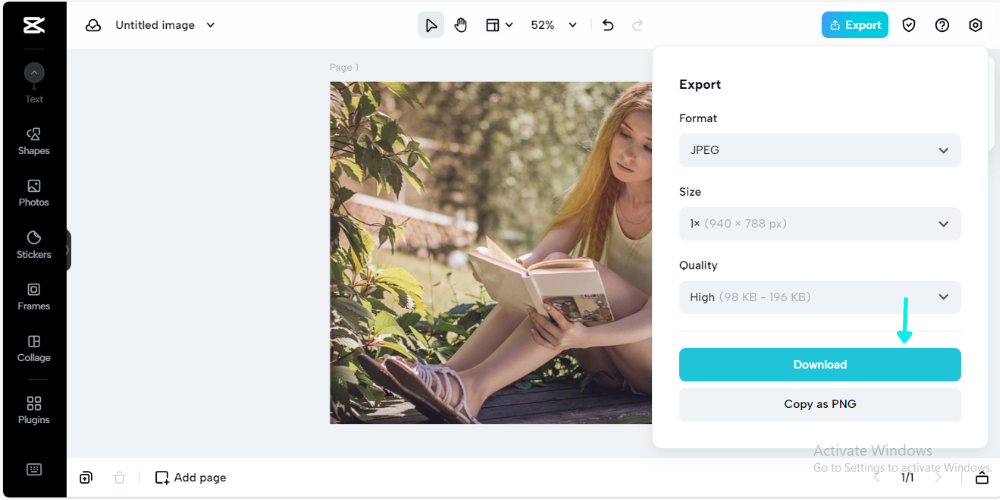
Task: Open the JPEG Format dropdown
Action: tap(820, 151)
